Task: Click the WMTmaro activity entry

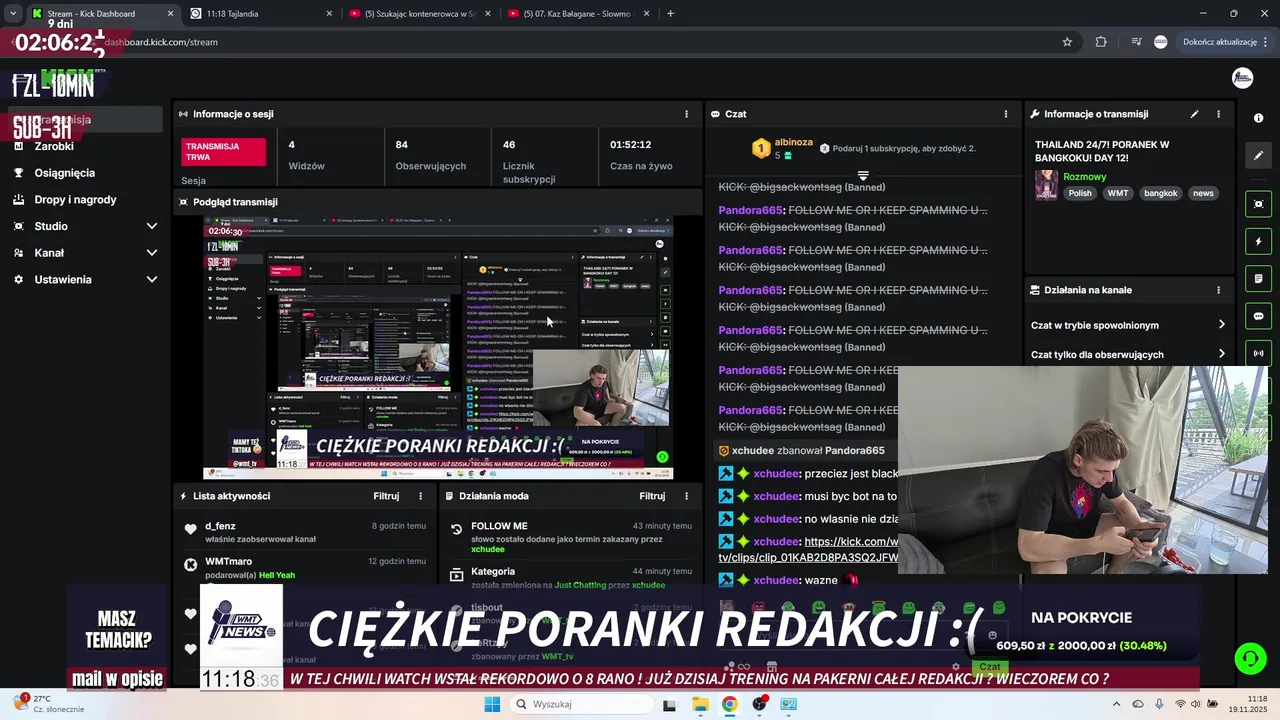Action: point(306,568)
